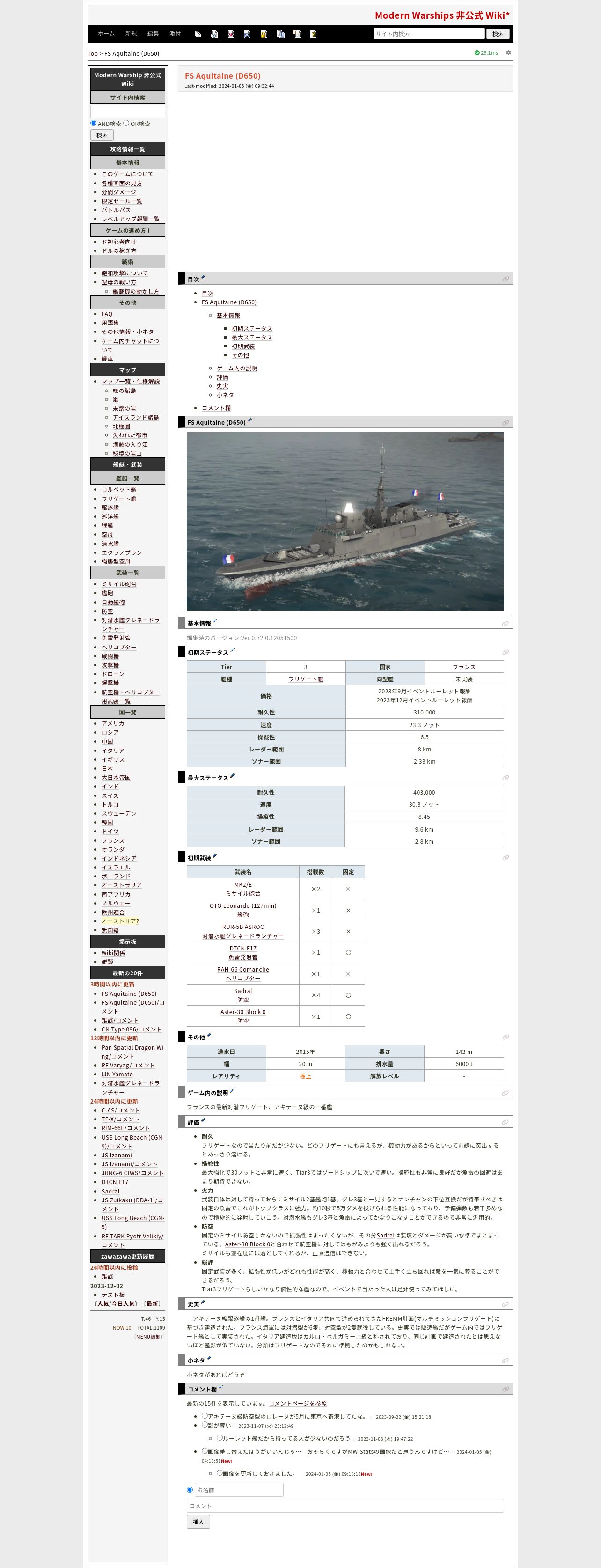Click the page with 'e' toolbar icon
This screenshot has height=1568, width=601.
pyautogui.click(x=214, y=34)
